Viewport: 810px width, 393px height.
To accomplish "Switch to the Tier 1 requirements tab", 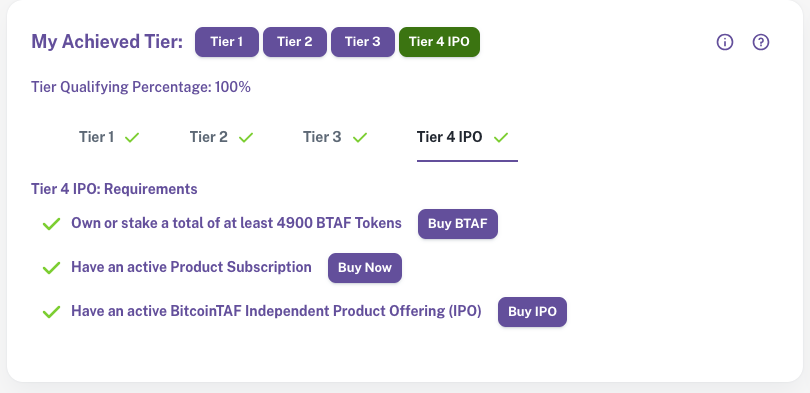I will pyautogui.click(x=110, y=137).
